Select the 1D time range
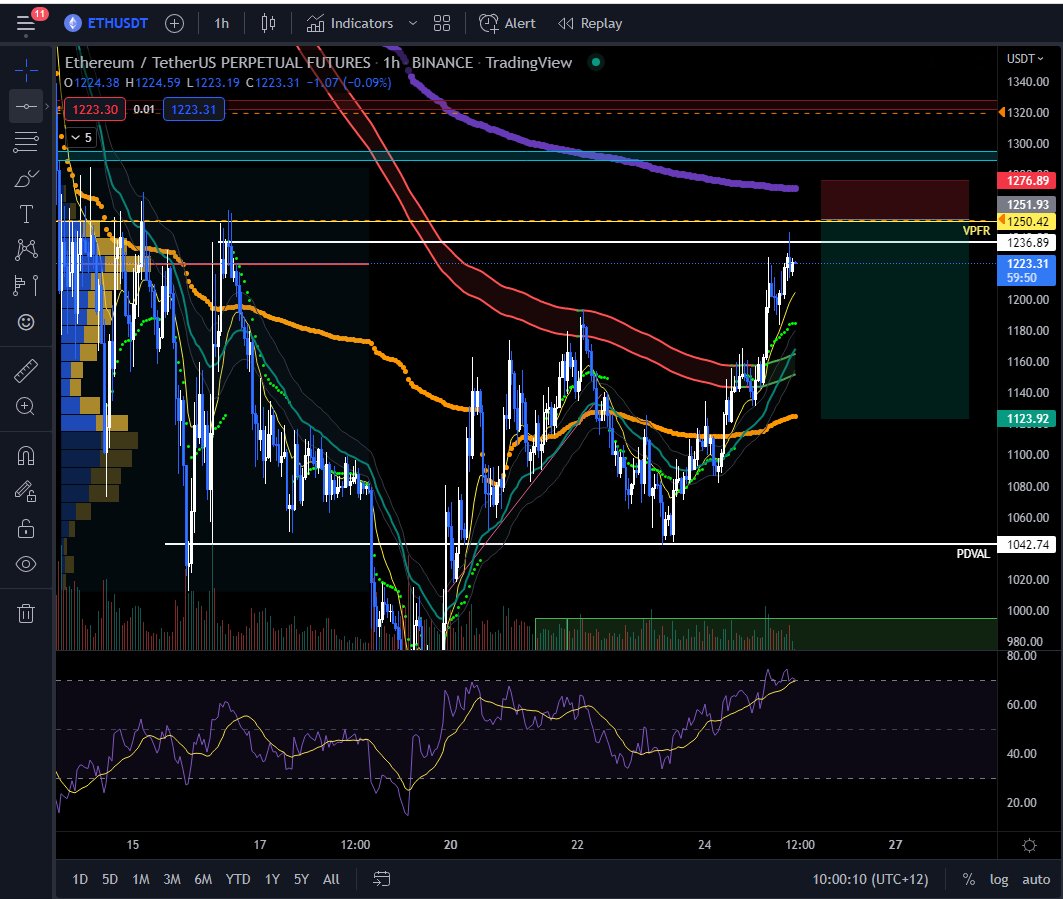 tap(80, 879)
